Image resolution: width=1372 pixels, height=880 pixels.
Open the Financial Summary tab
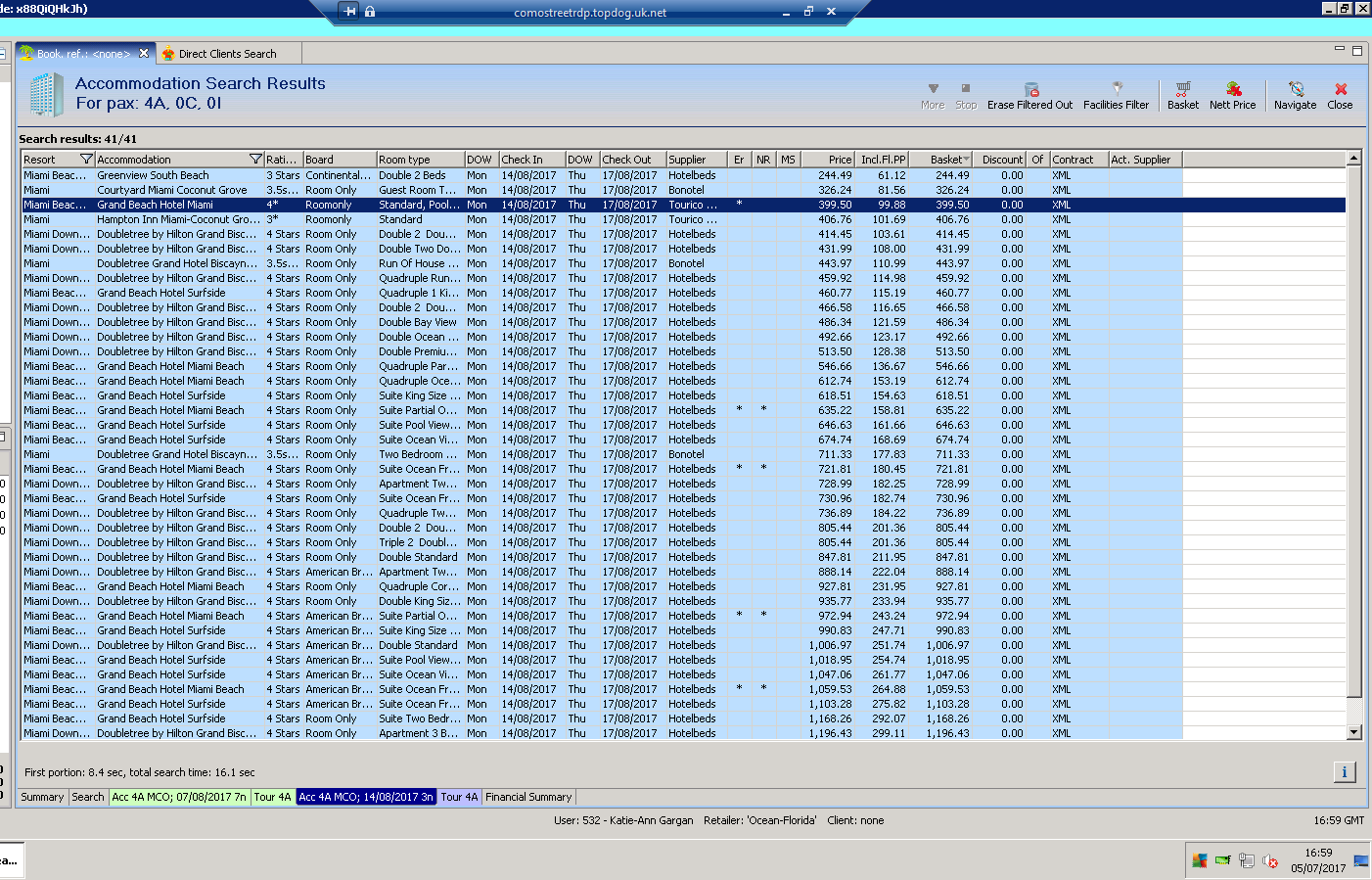click(528, 797)
